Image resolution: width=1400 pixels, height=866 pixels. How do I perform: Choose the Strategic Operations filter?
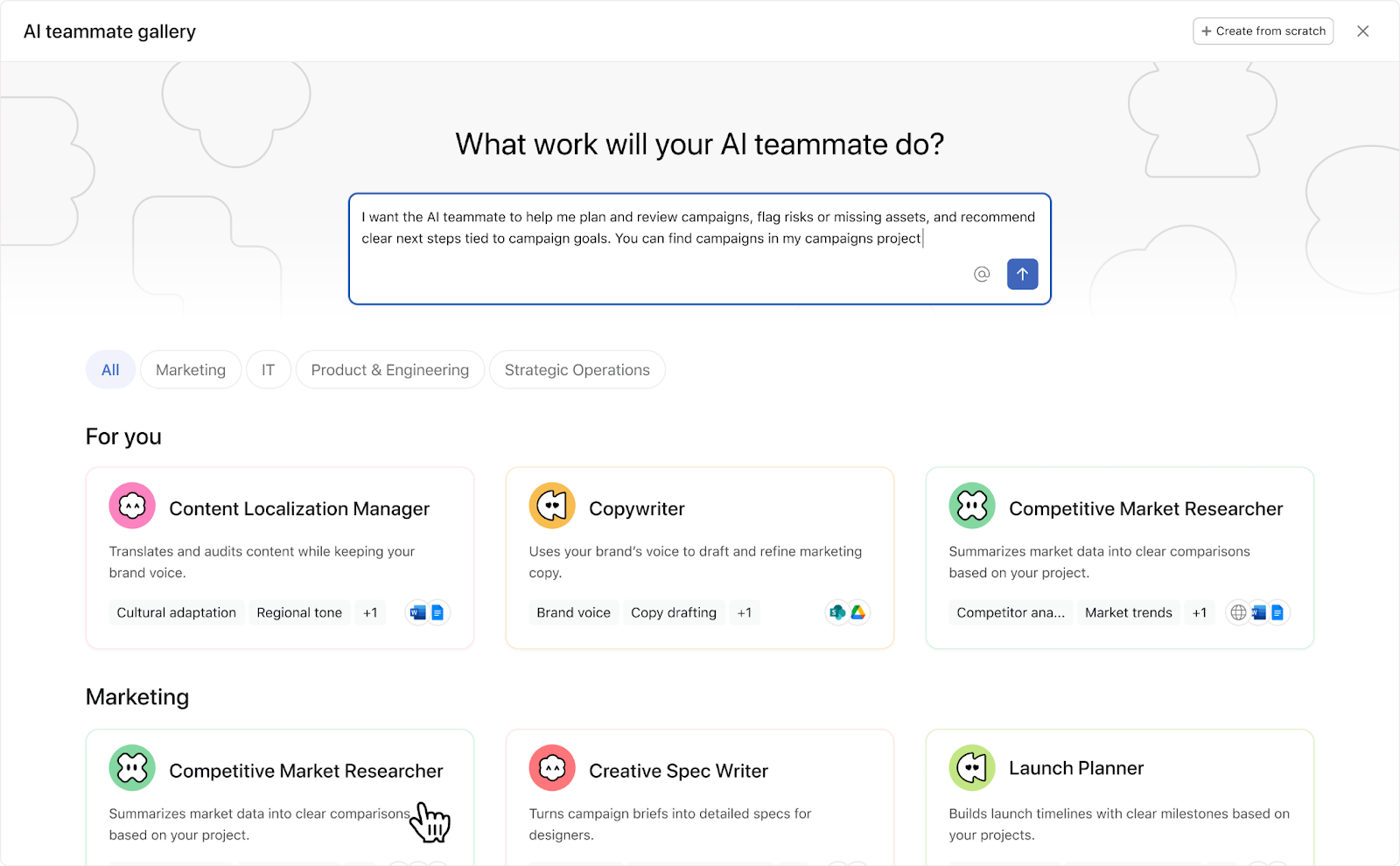[x=577, y=370]
